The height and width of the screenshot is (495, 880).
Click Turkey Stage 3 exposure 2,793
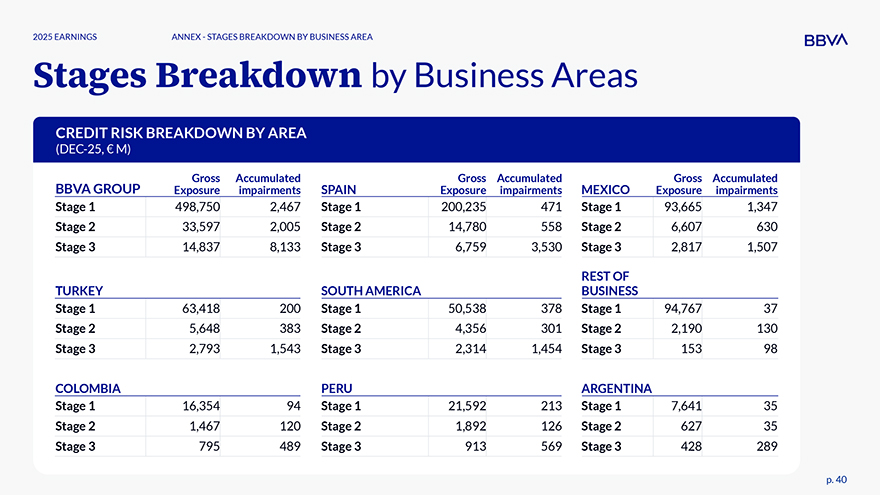[x=204, y=349]
